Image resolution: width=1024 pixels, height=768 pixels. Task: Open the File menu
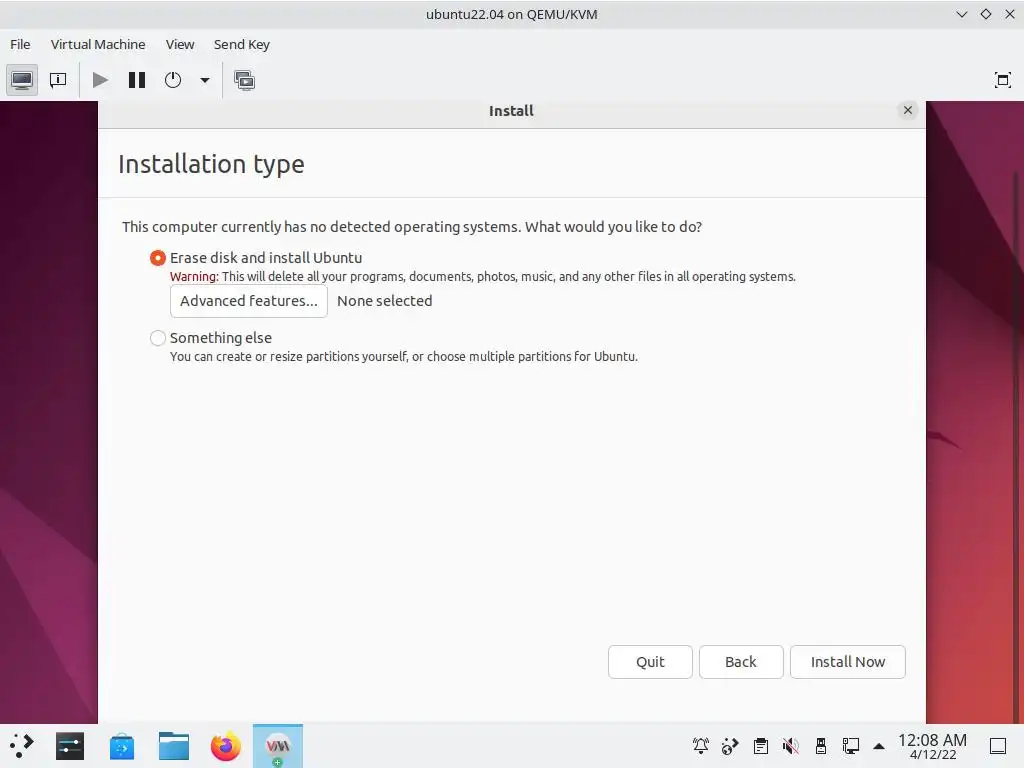pyautogui.click(x=20, y=44)
